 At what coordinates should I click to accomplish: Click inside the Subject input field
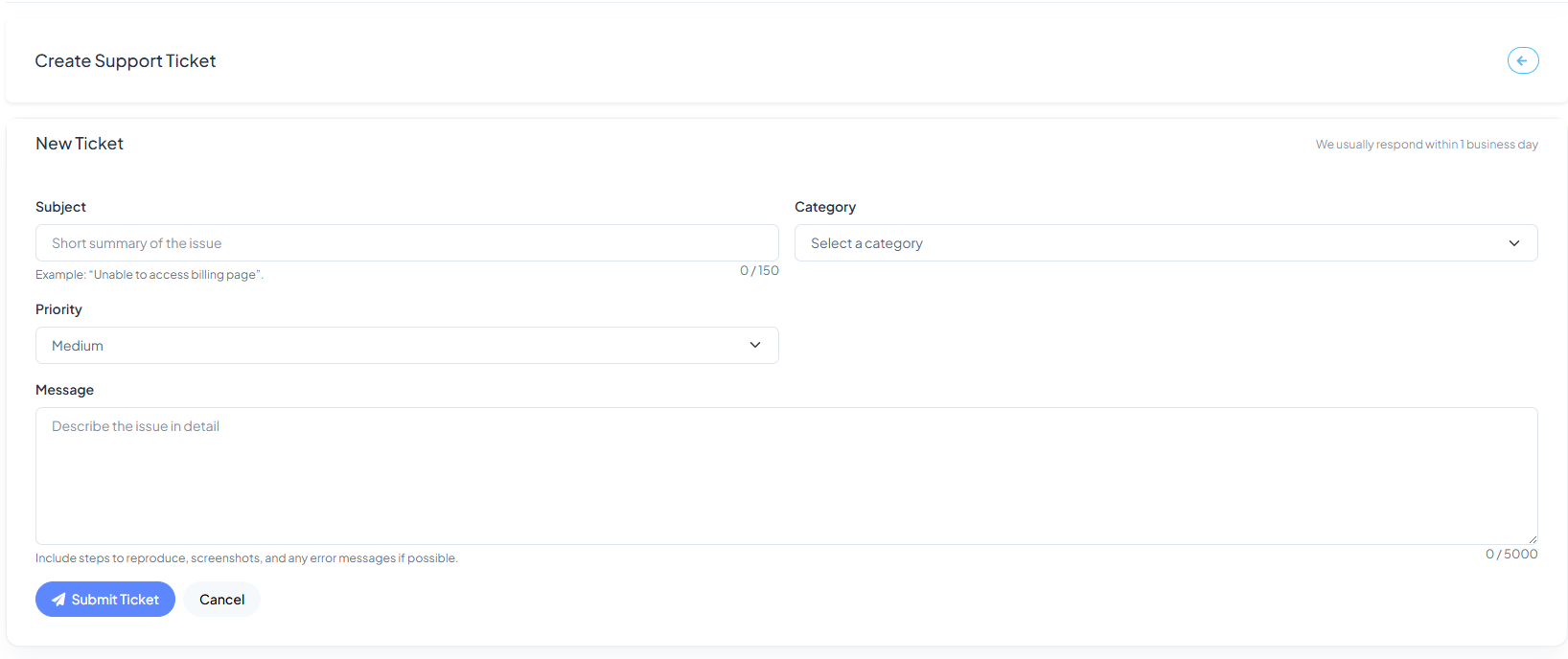406,242
